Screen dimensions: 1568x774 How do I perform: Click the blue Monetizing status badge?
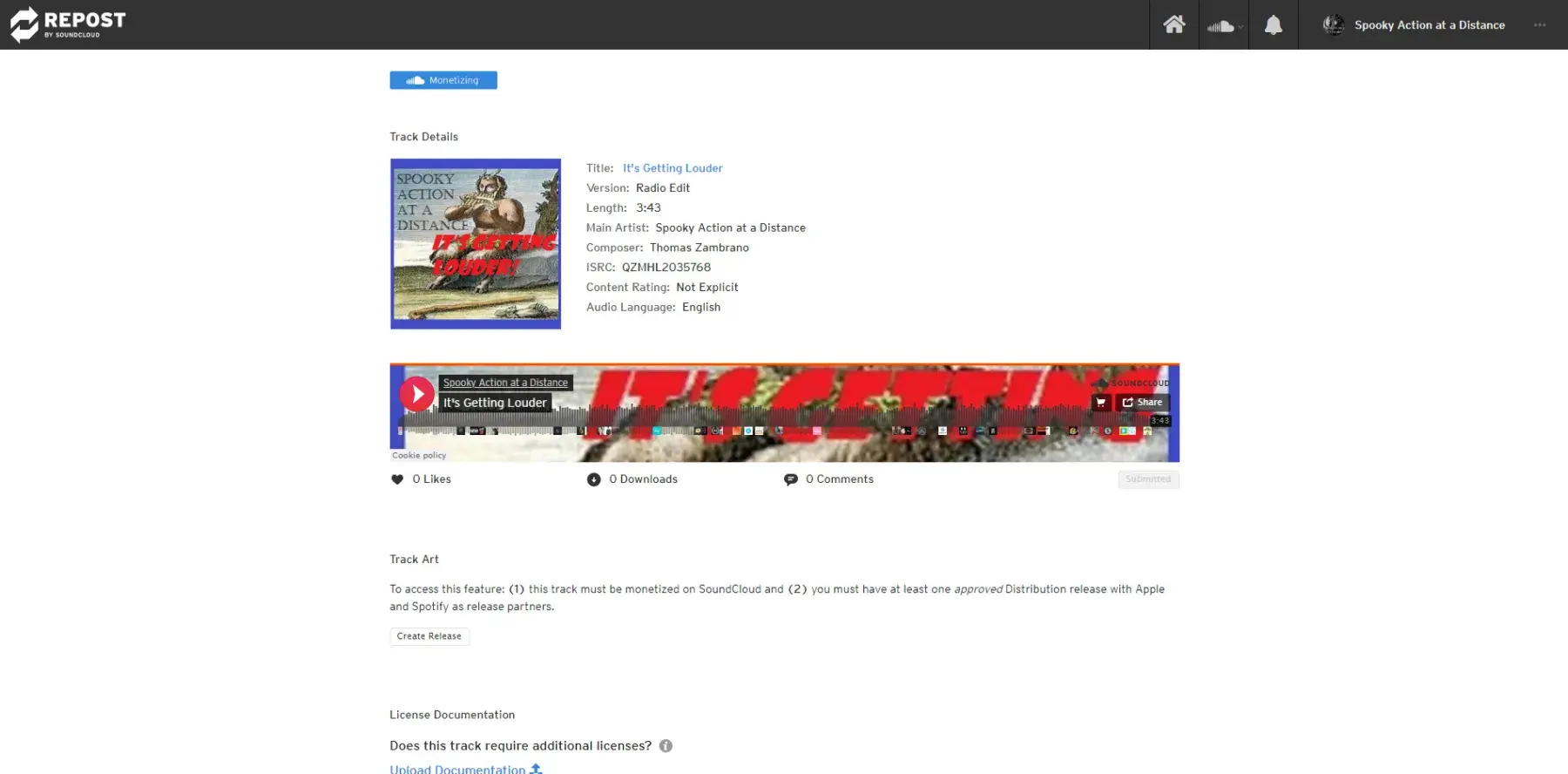pos(443,80)
